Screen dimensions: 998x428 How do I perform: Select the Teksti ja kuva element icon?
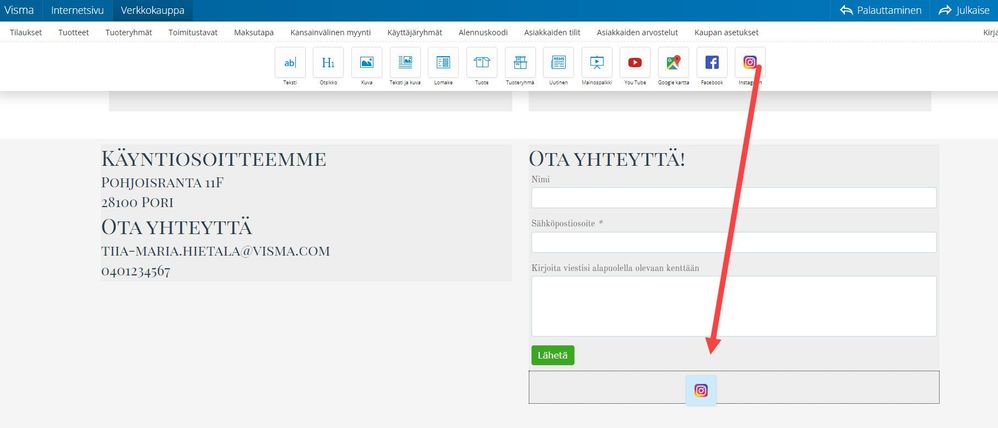pos(405,62)
